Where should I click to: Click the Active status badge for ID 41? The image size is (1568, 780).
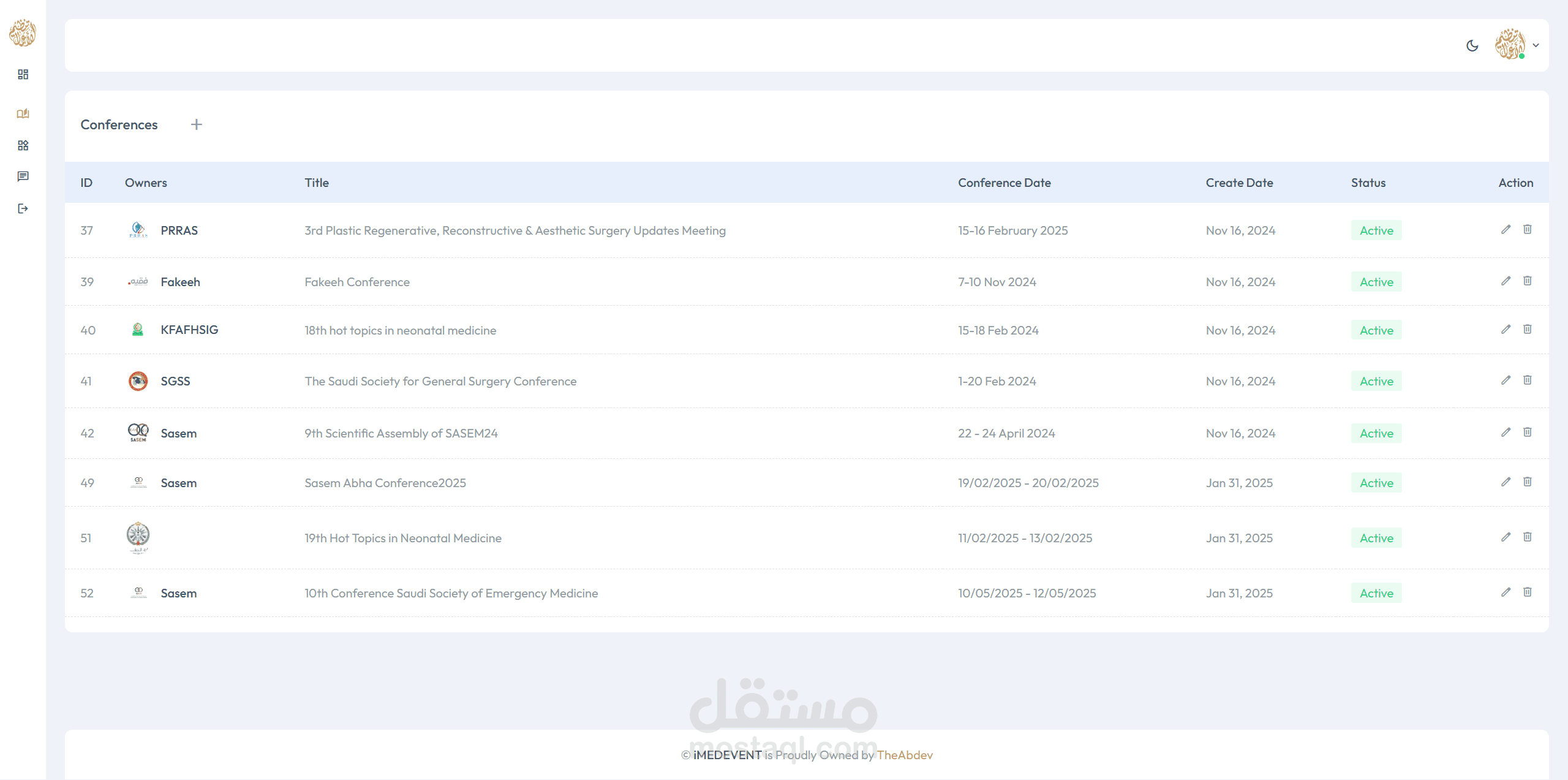pos(1376,381)
